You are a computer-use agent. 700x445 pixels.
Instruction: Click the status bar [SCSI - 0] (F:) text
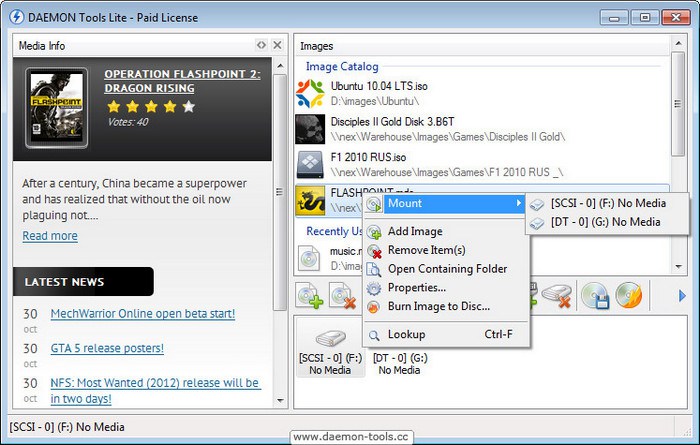point(67,427)
